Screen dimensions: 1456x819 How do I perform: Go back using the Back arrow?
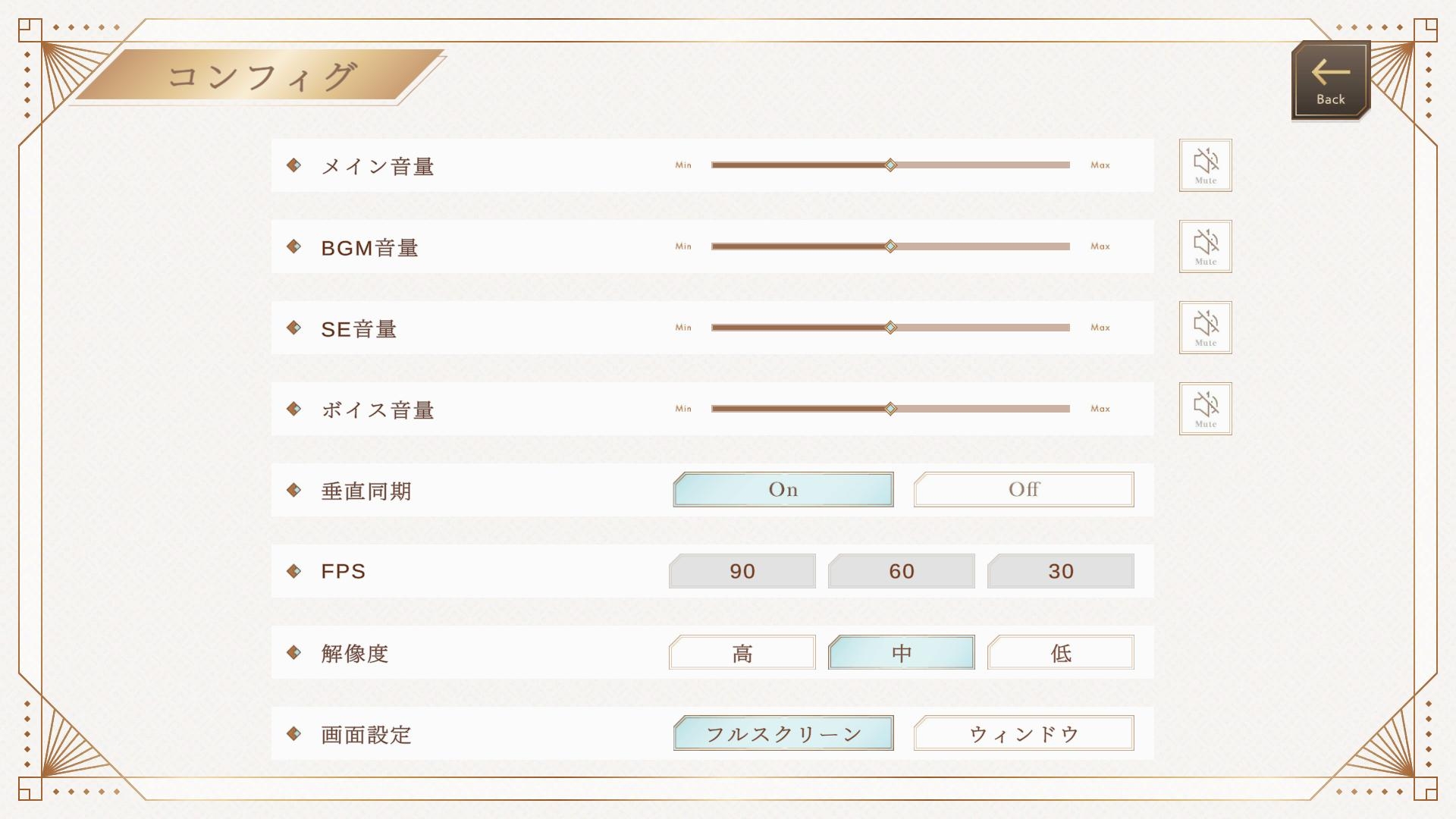click(x=1330, y=80)
